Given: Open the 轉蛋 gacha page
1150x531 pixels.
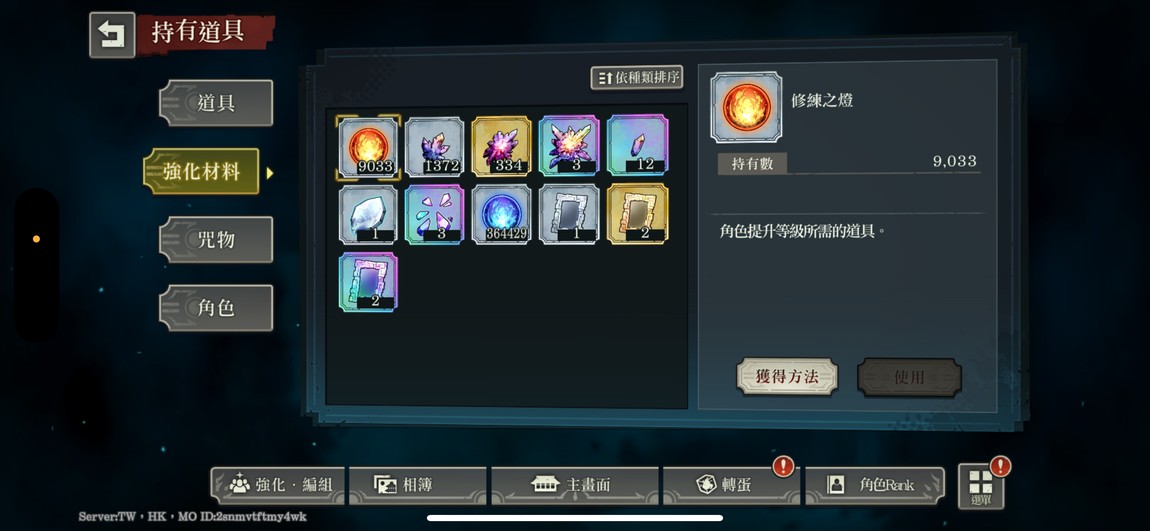Looking at the screenshot, I should [x=732, y=485].
